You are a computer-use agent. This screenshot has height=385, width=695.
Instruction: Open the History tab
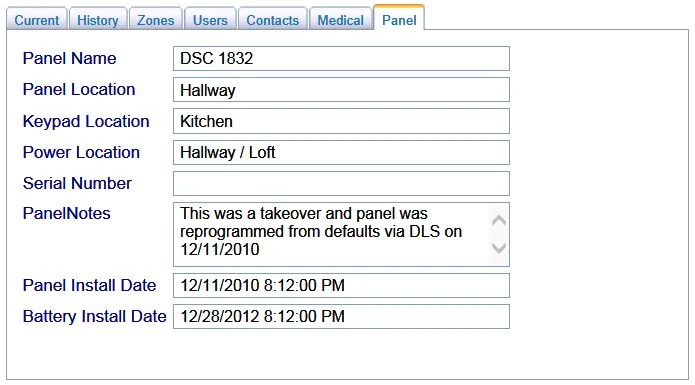pos(98,20)
